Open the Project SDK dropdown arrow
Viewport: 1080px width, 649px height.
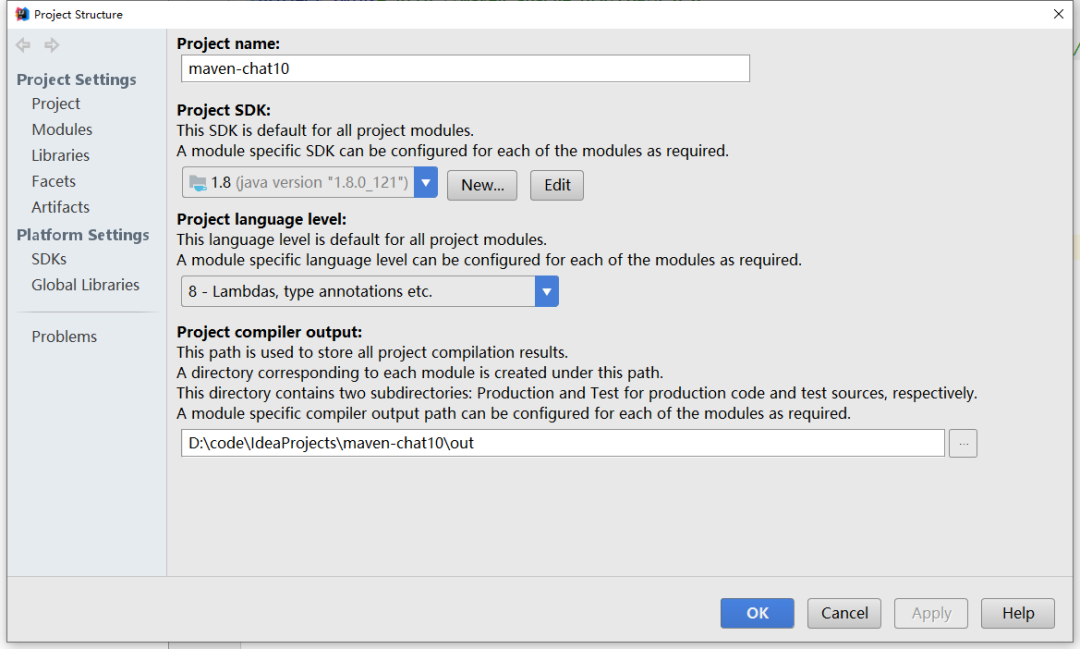tap(426, 183)
